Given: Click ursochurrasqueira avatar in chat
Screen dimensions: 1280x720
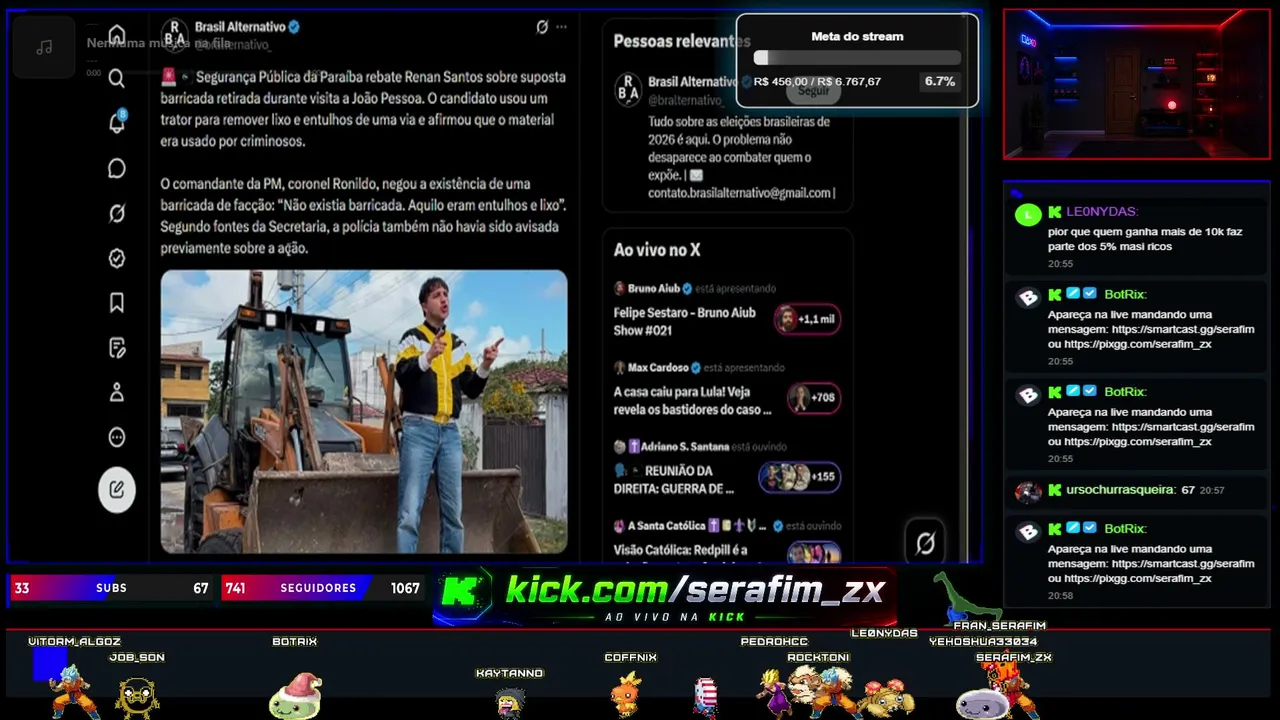Looking at the screenshot, I should [x=1028, y=491].
